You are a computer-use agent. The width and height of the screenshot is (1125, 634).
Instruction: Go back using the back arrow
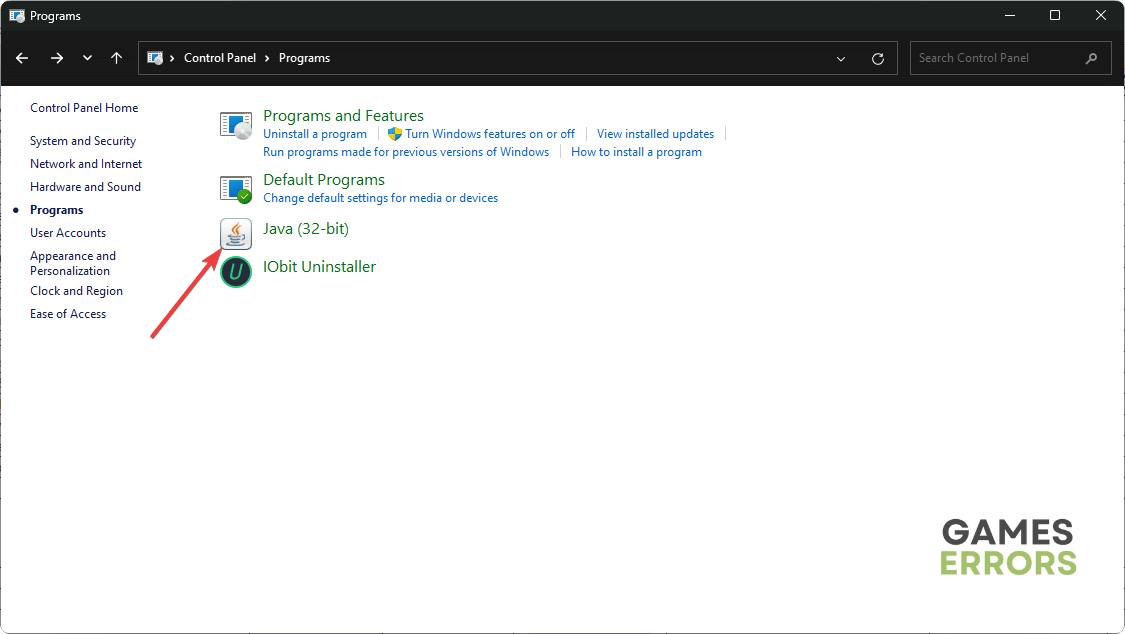click(22, 58)
